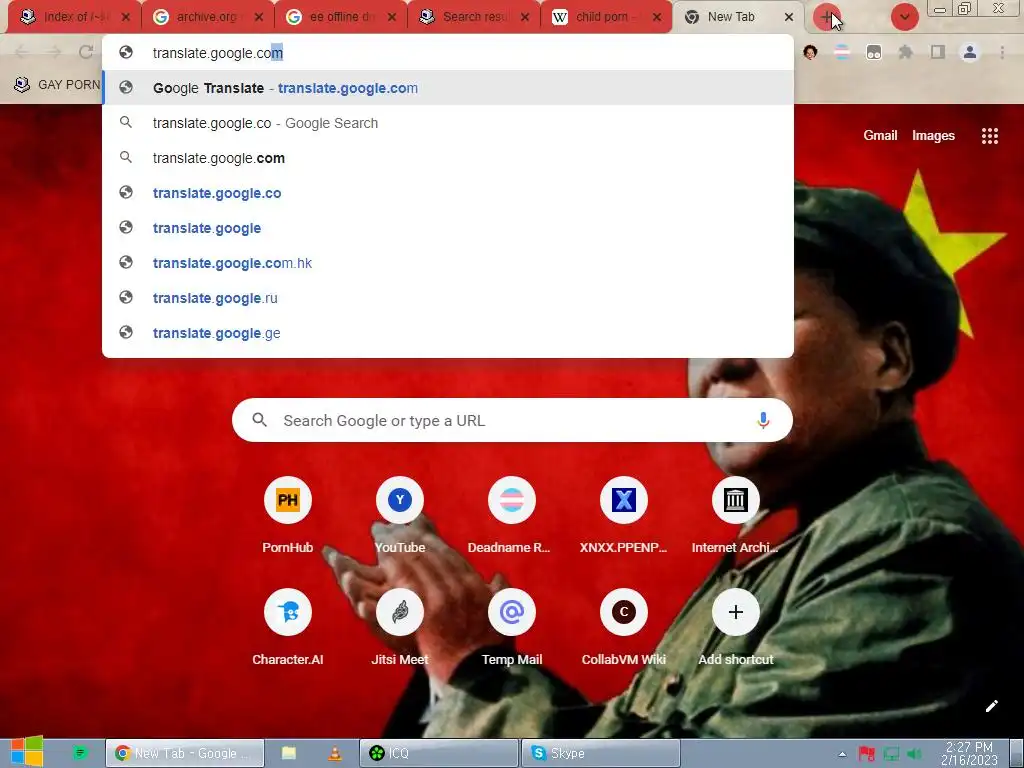The height and width of the screenshot is (768, 1024).
Task: Open the Chrome three-dot menu
Action: (x=1002, y=52)
